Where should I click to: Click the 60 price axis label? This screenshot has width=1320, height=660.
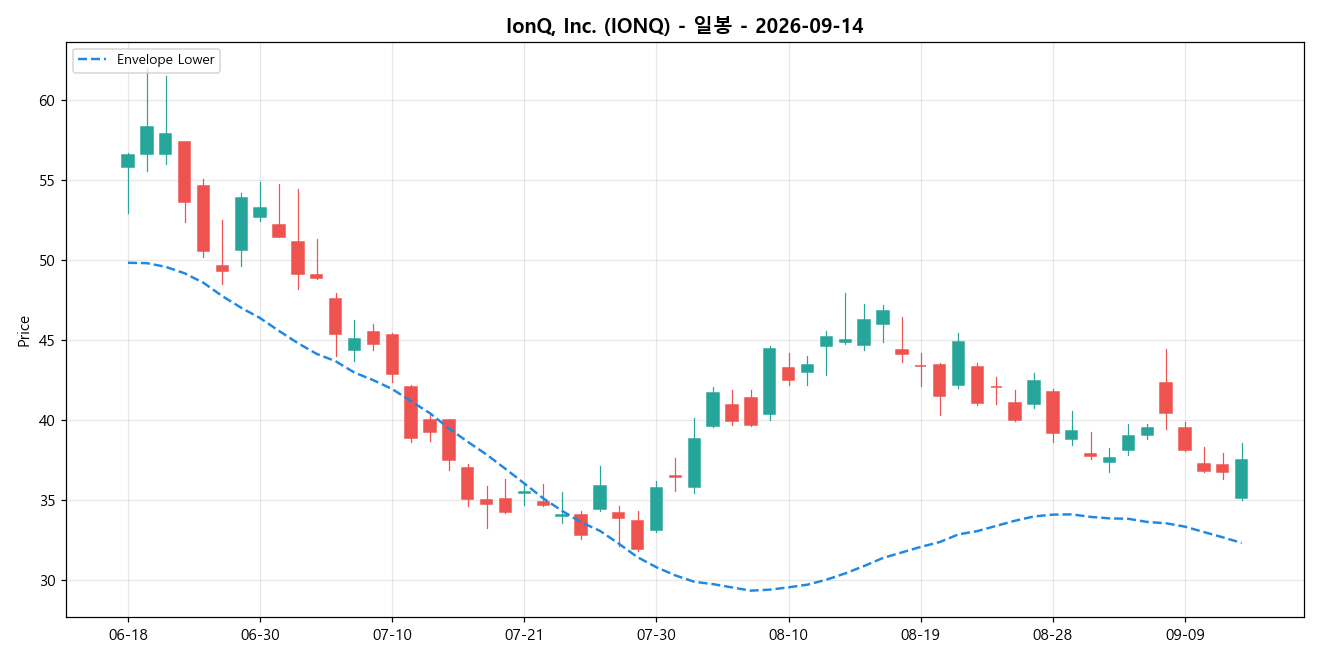pyautogui.click(x=47, y=100)
